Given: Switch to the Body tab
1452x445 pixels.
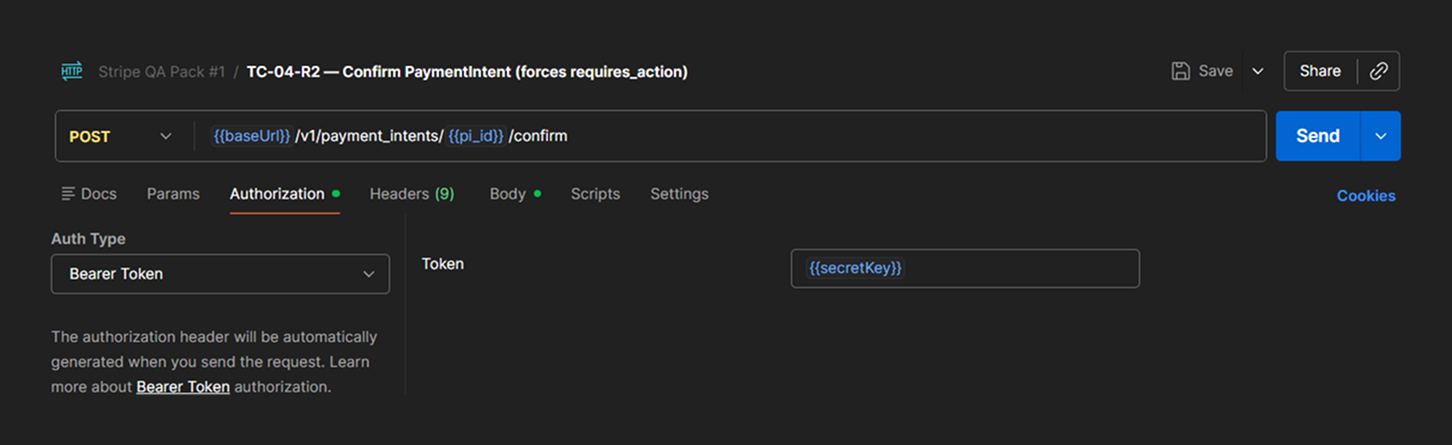Looking at the screenshot, I should coord(515,194).
